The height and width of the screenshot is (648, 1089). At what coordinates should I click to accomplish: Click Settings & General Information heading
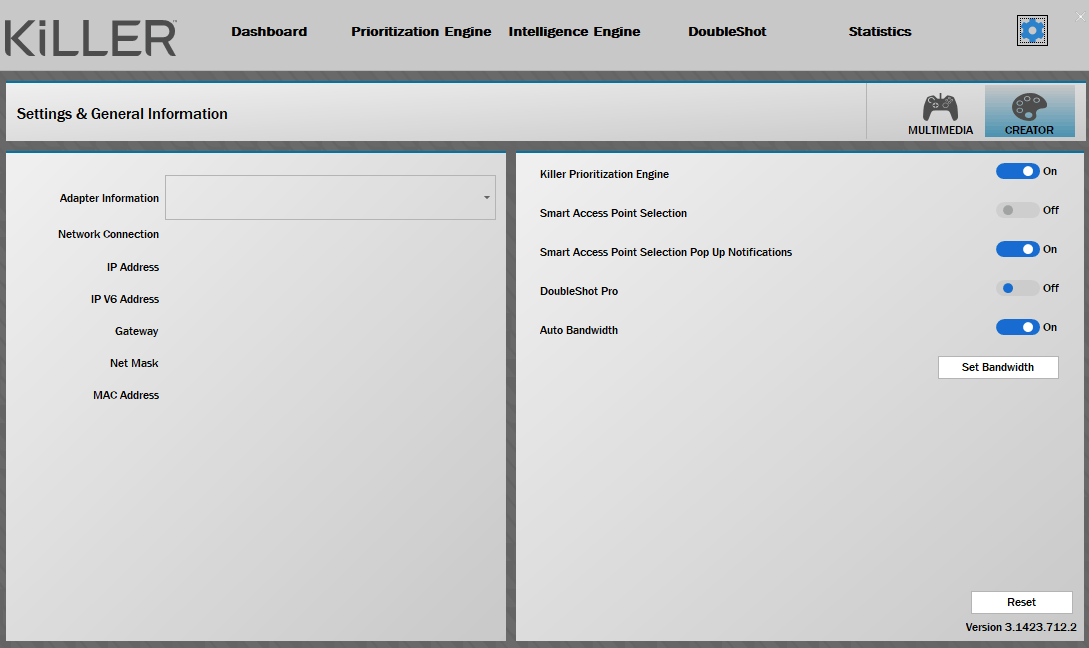[122, 114]
